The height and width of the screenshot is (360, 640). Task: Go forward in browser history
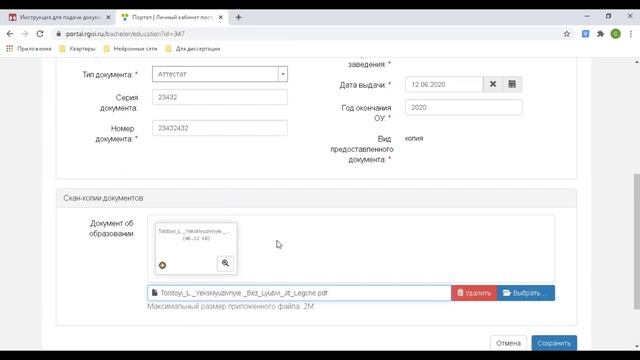tap(24, 34)
